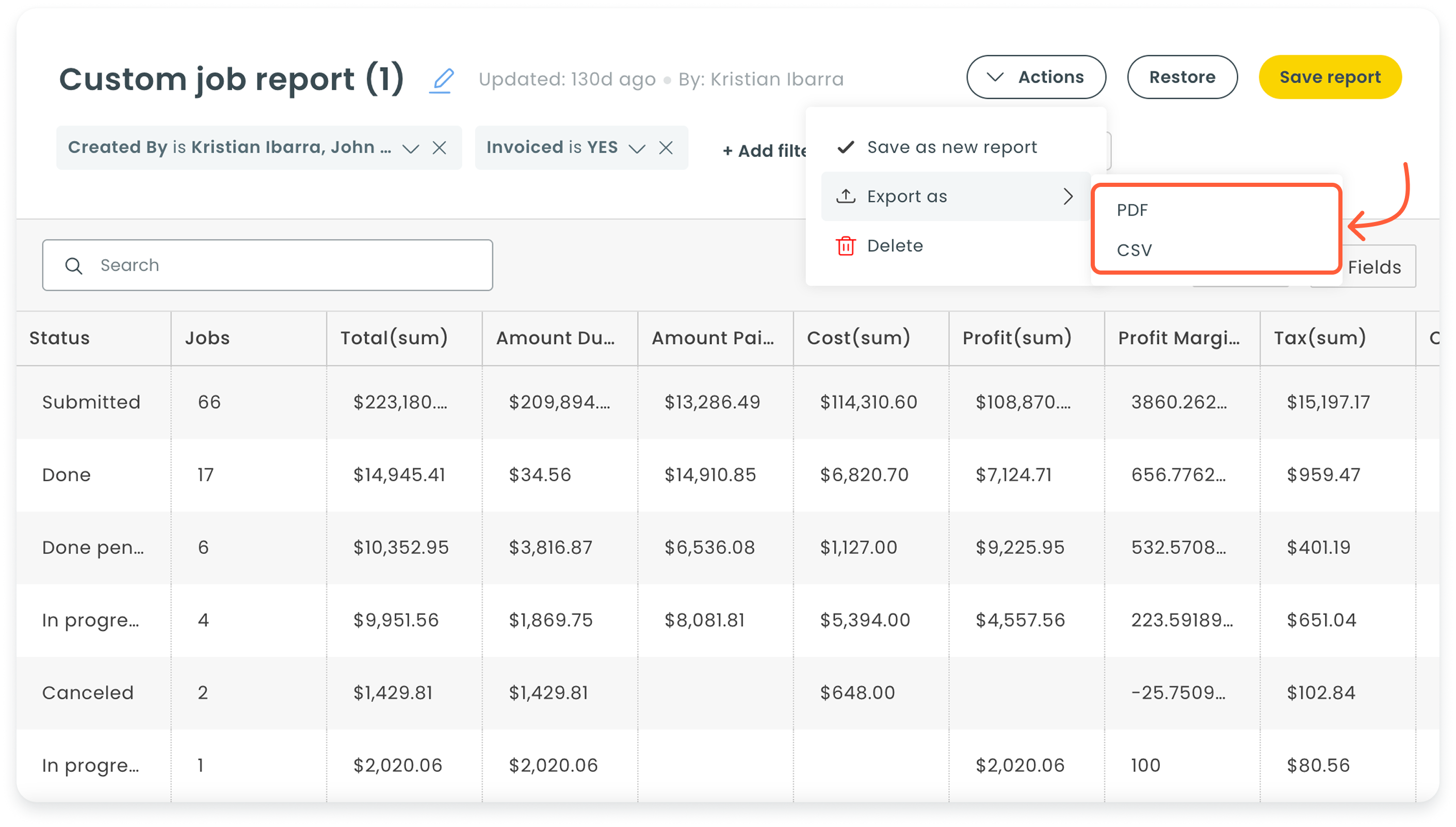The height and width of the screenshot is (827, 1456).
Task: Click checkmark icon beside Save as new report
Action: coord(845,147)
